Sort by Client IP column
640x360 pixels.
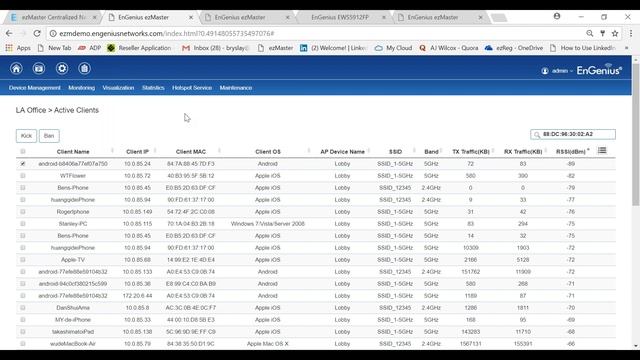click(x=138, y=151)
